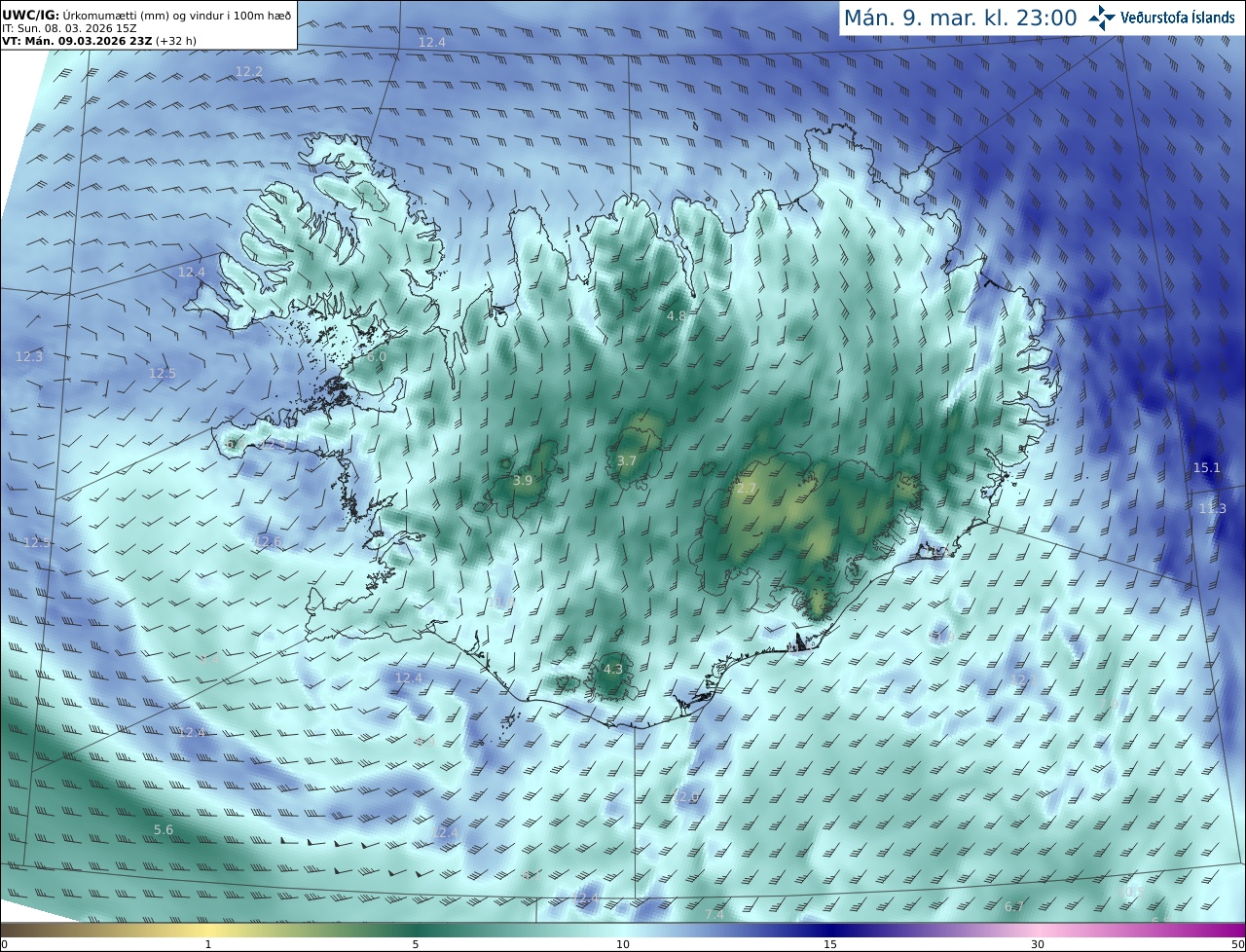
Task: Click the 50 label on colour scale
Action: click(1237, 944)
